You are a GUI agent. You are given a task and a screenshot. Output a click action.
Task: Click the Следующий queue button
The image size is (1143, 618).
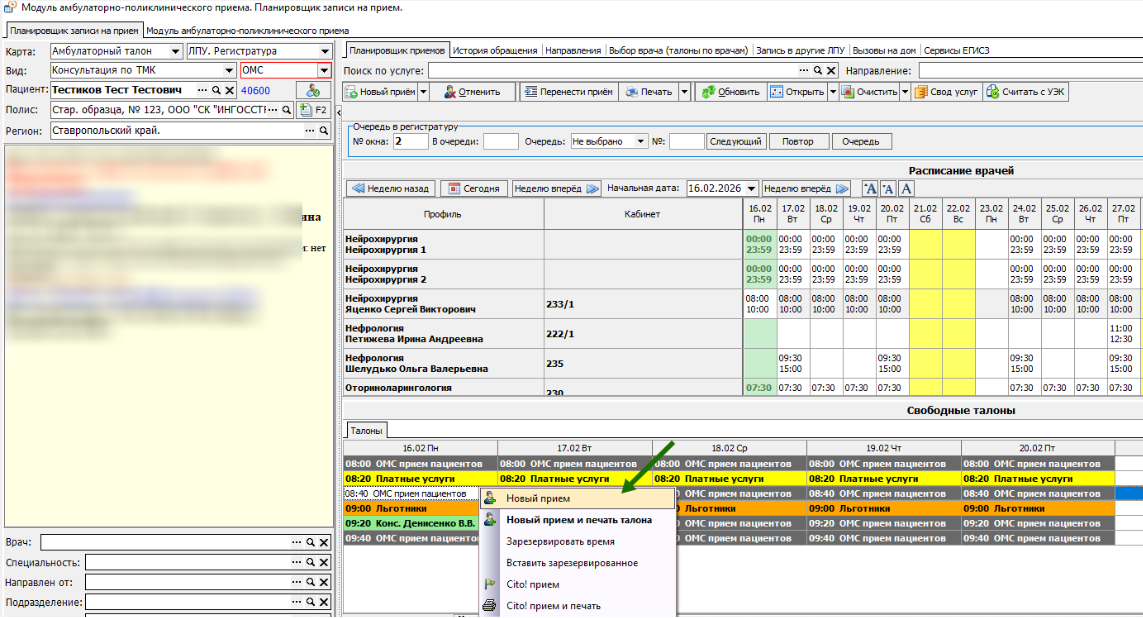(x=735, y=142)
